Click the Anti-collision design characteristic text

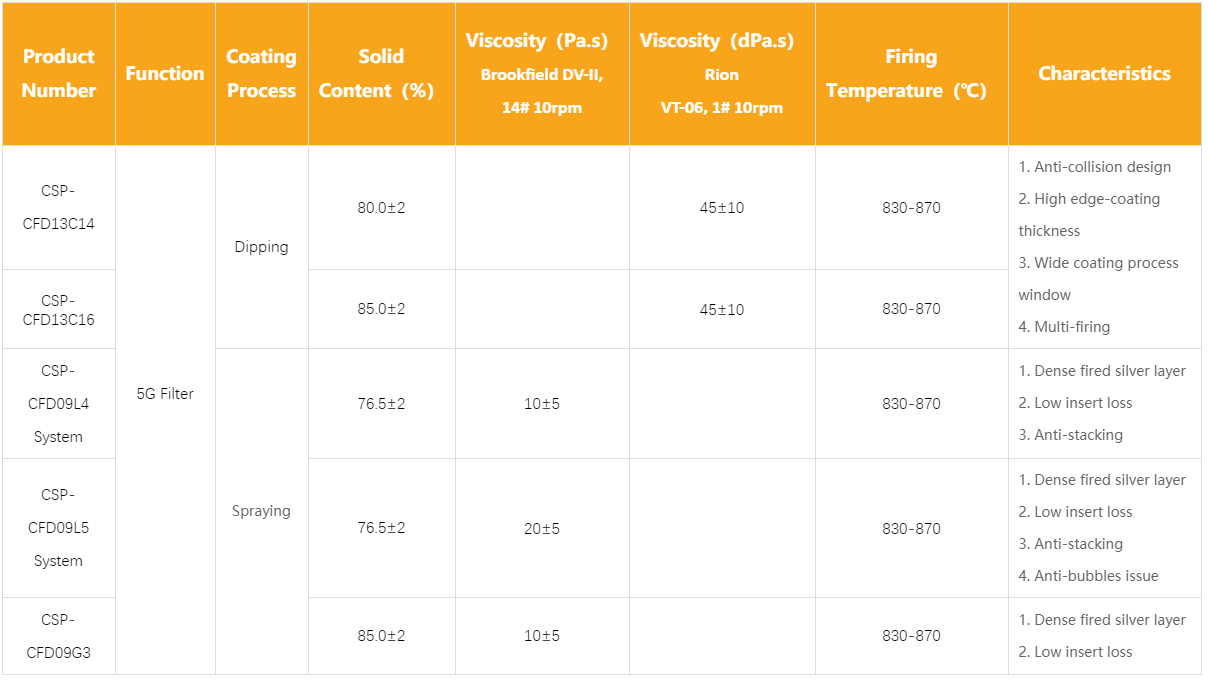(x=1102, y=167)
